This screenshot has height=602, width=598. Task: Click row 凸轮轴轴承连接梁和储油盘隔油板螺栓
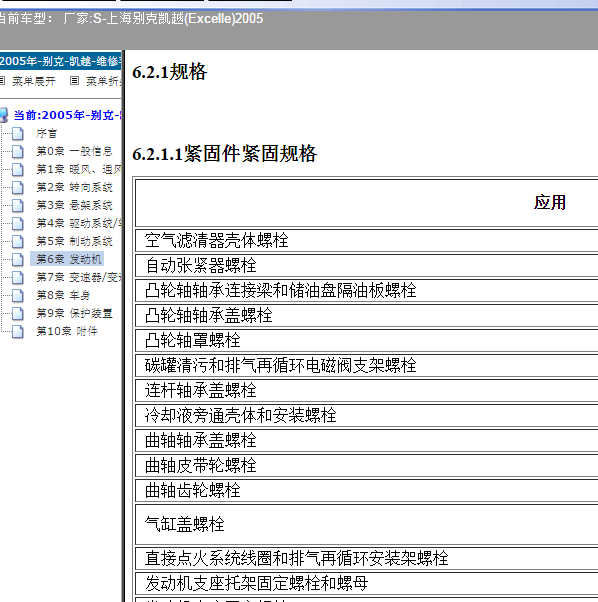click(x=367, y=291)
